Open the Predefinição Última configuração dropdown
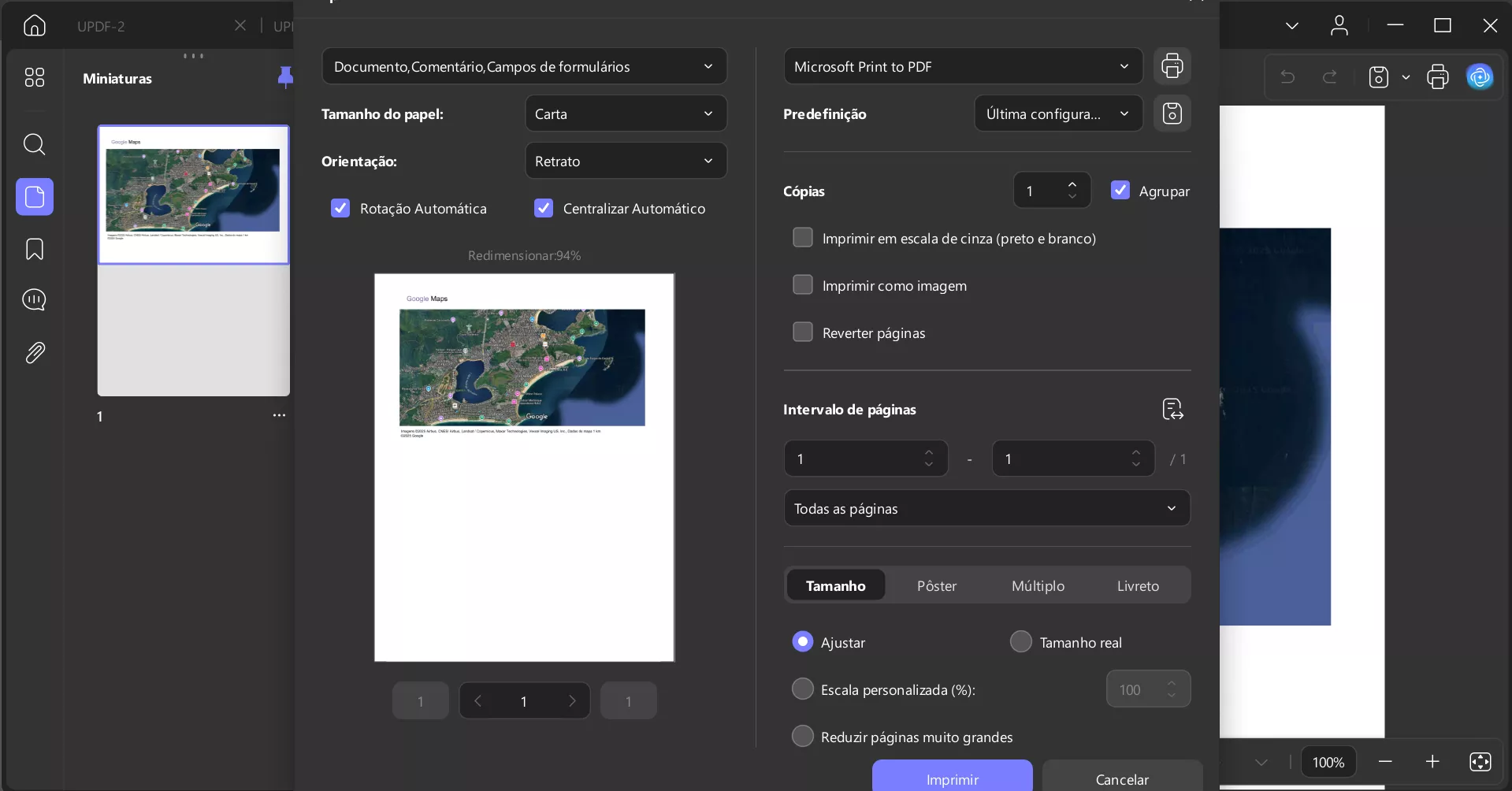Image resolution: width=1512 pixels, height=791 pixels. coord(1058,113)
